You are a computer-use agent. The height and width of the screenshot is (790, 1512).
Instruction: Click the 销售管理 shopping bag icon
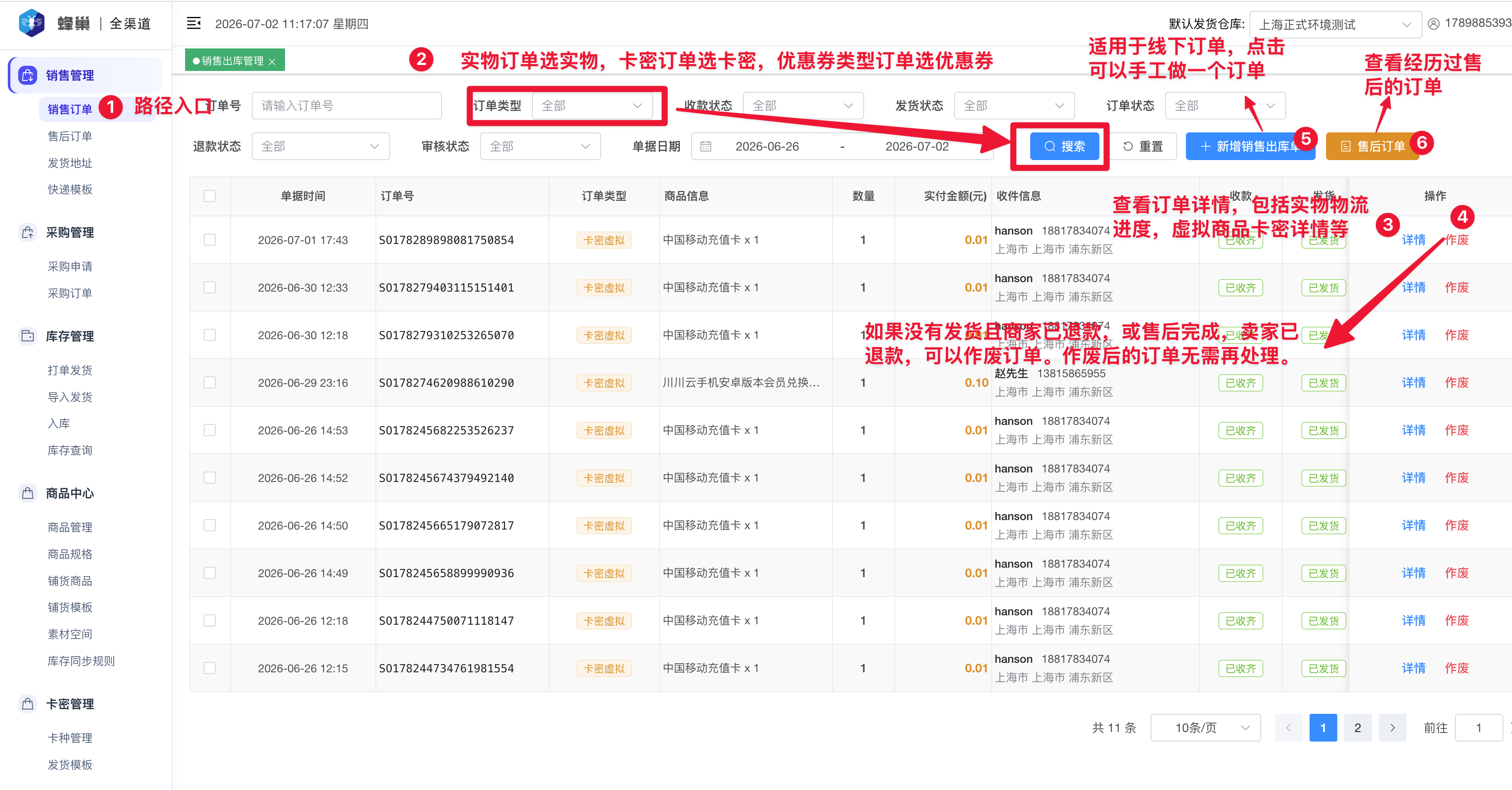tap(28, 75)
